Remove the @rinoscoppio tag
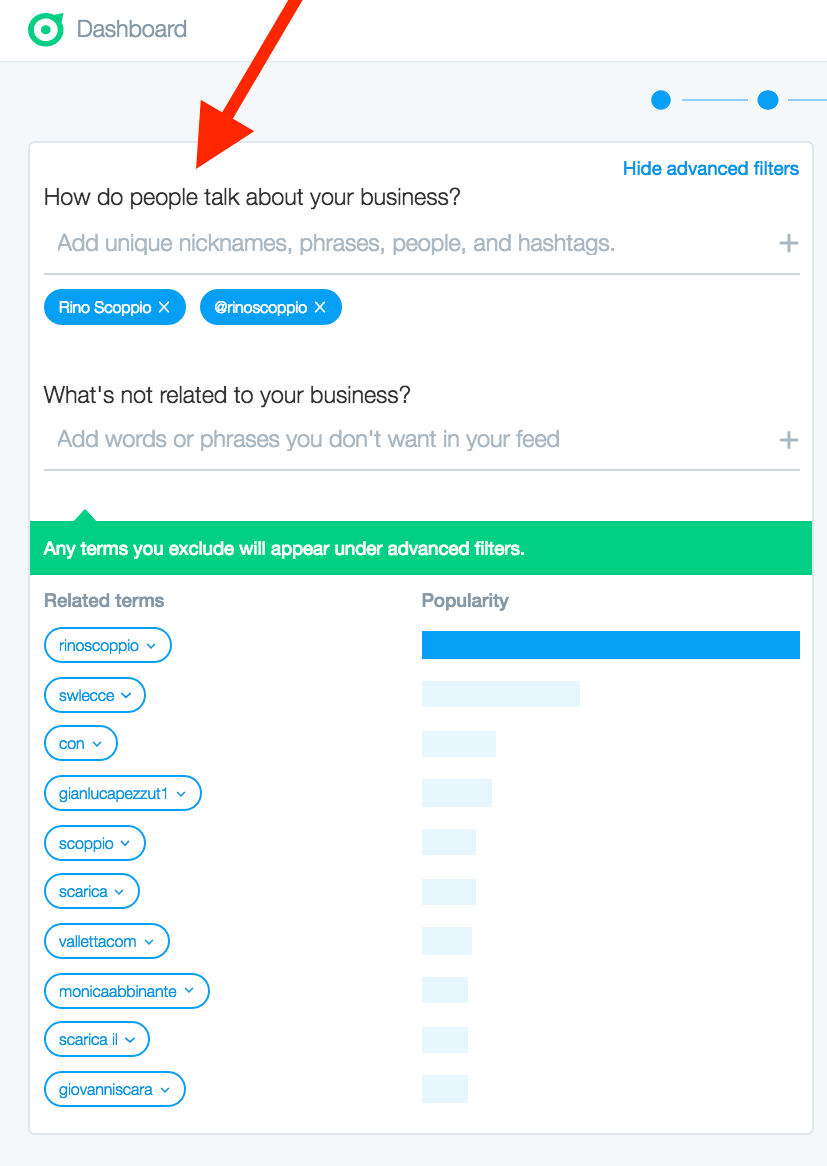The height and width of the screenshot is (1166, 827). pos(320,308)
